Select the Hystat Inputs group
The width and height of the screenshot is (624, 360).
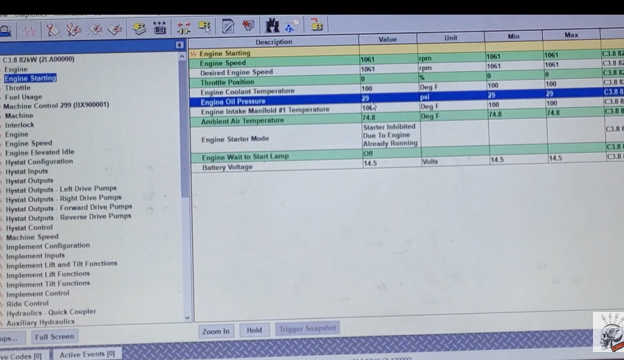(x=27, y=171)
